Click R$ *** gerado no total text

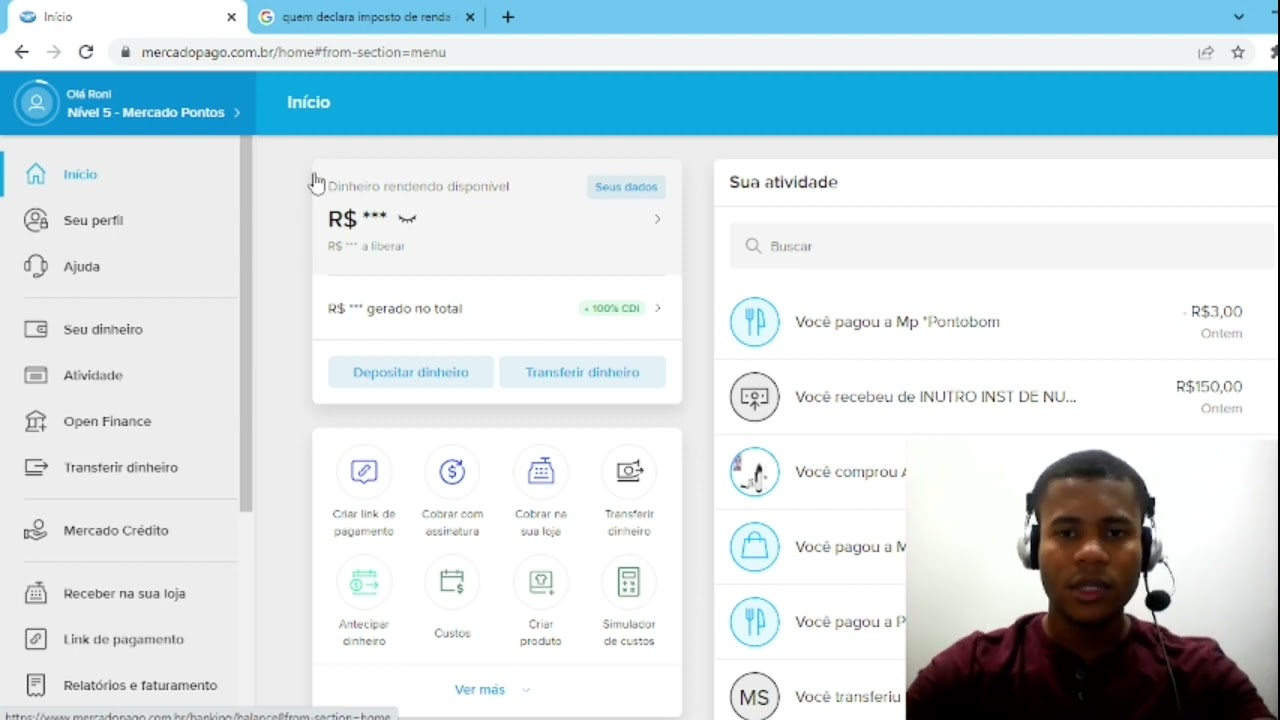click(395, 309)
